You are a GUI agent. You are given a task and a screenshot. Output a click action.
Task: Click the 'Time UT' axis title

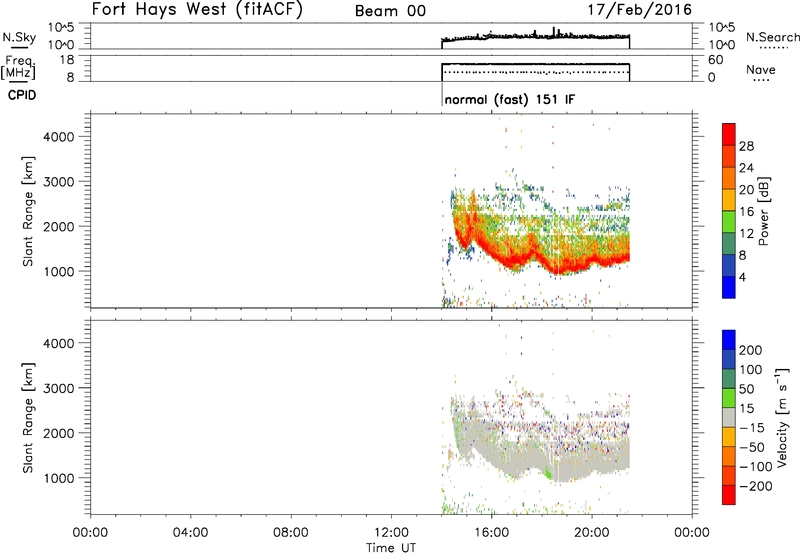[x=391, y=547]
